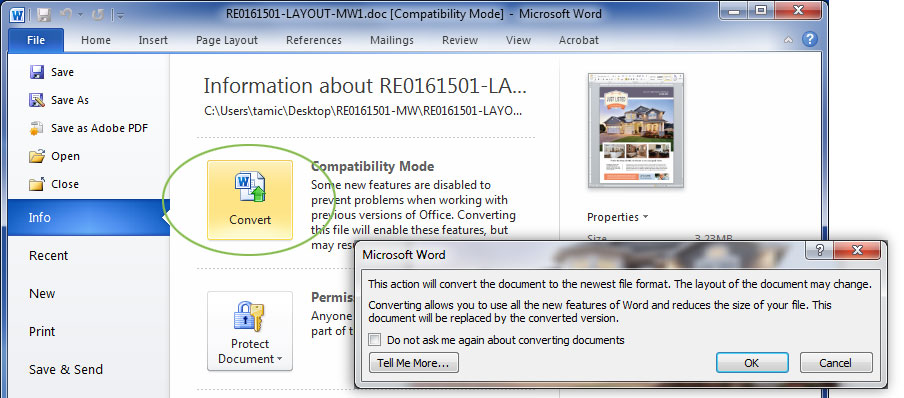This screenshot has width=904, height=398.
Task: Click the Undo arrow in Quick Access Toolbar
Action: tap(66, 14)
